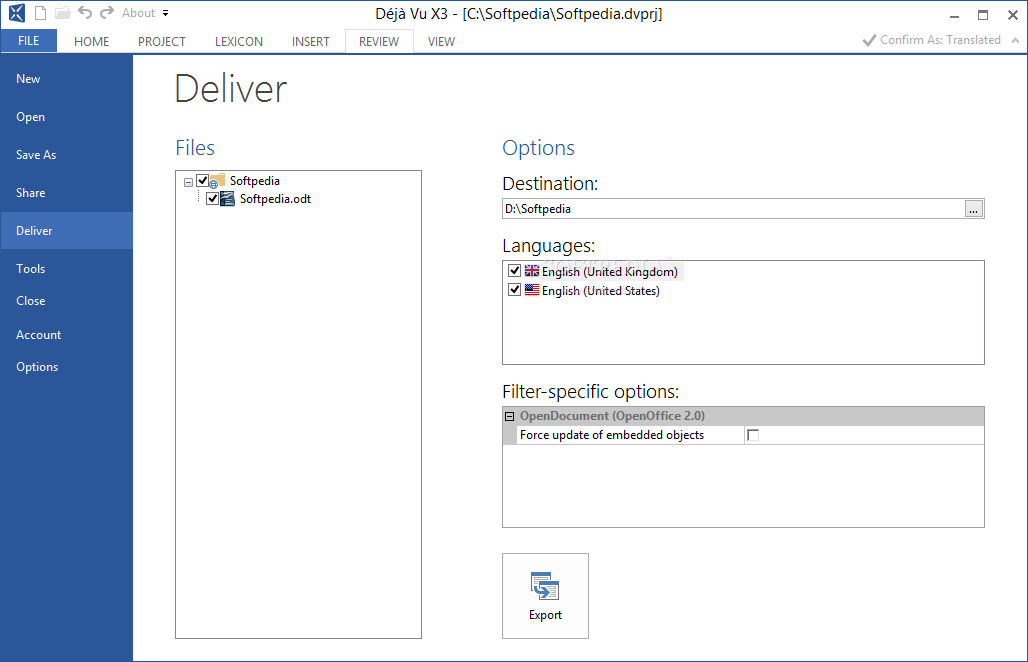Click the Softpedia.odt file icon
This screenshot has height=662, width=1028.
coord(227,199)
